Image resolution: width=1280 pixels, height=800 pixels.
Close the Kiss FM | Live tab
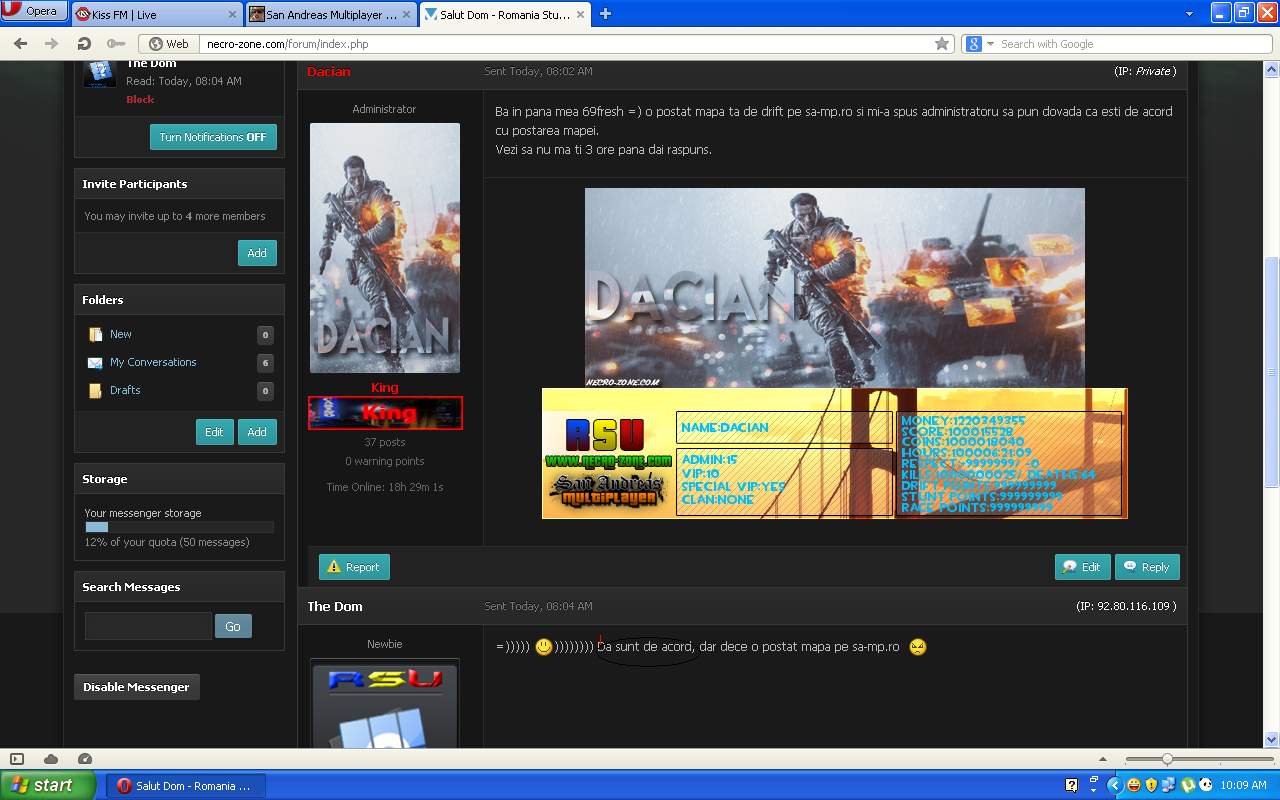click(x=232, y=15)
